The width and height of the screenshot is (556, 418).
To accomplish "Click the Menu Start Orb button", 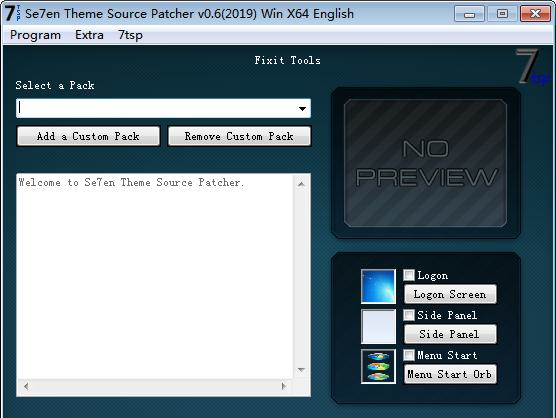I will pyautogui.click(x=450, y=374).
